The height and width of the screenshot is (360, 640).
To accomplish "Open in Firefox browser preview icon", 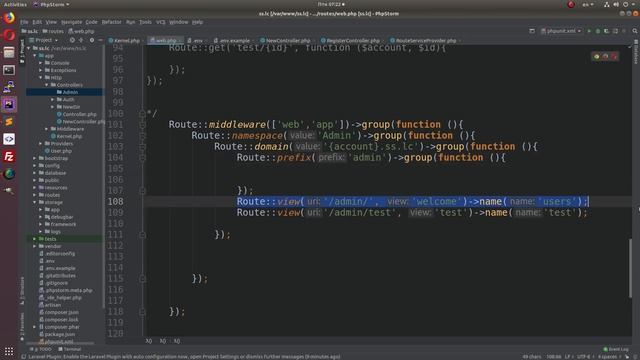I will [x=605, y=56].
